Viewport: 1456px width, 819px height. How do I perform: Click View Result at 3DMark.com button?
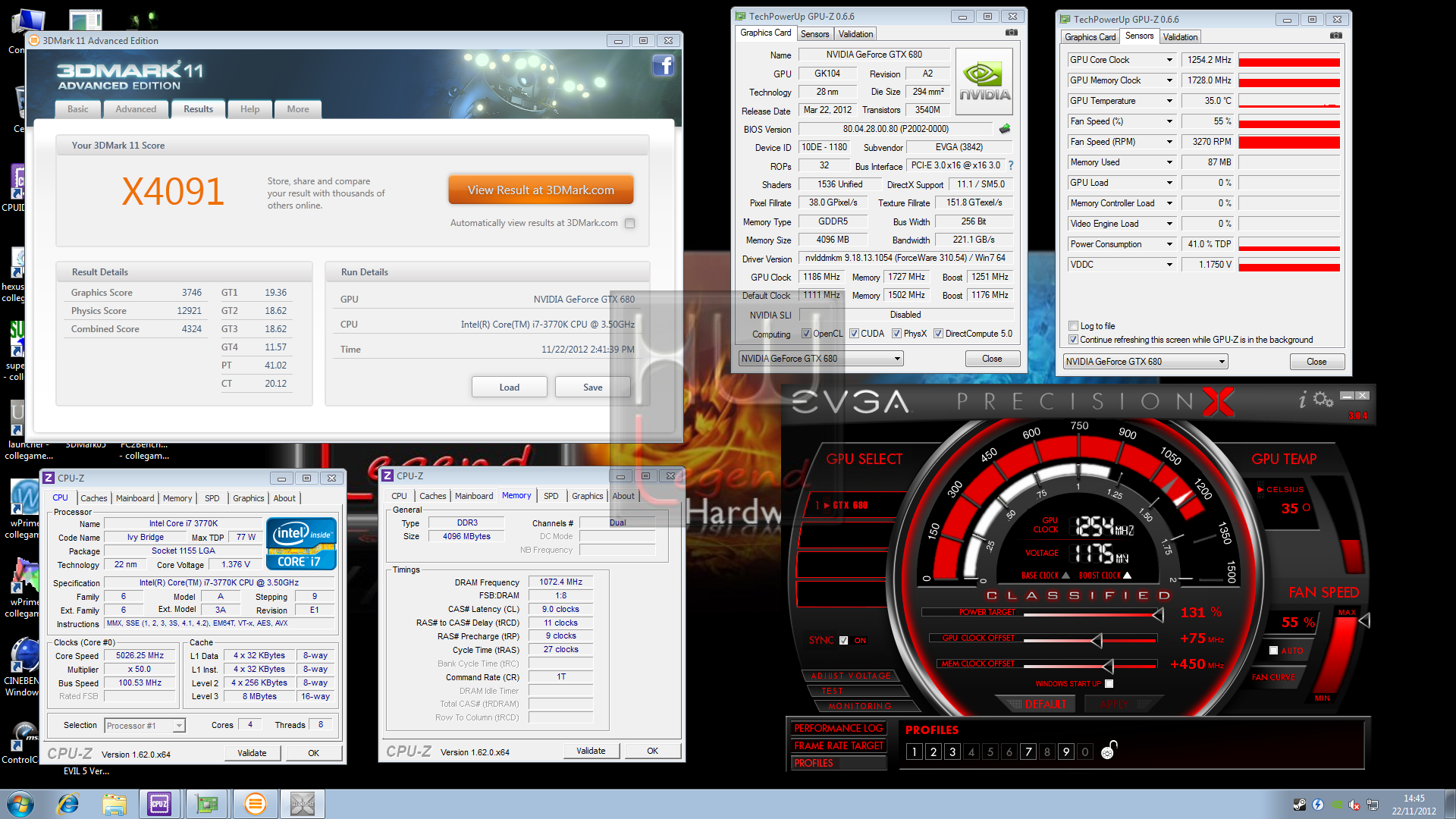541,190
